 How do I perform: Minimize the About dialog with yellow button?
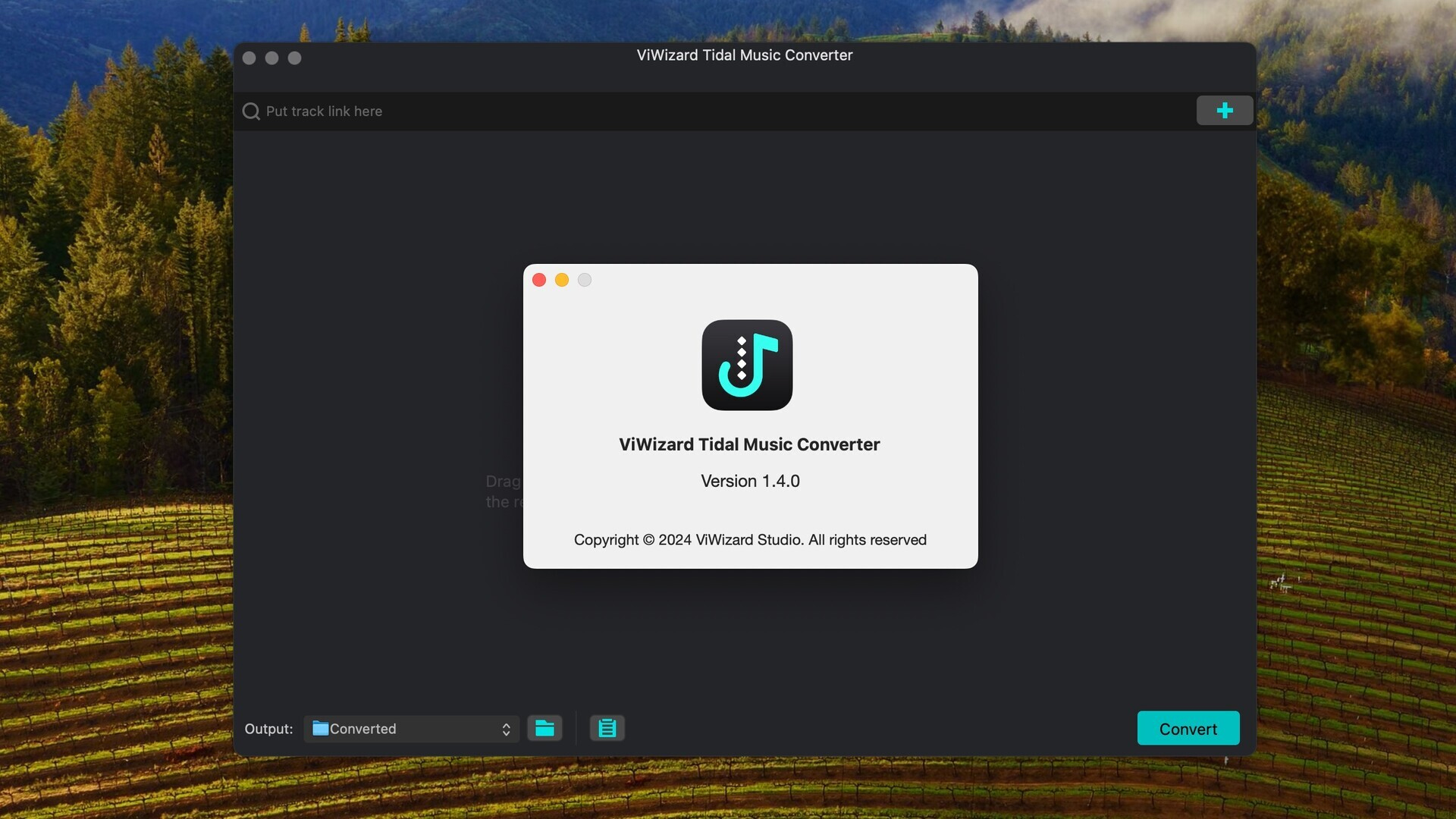tap(562, 280)
